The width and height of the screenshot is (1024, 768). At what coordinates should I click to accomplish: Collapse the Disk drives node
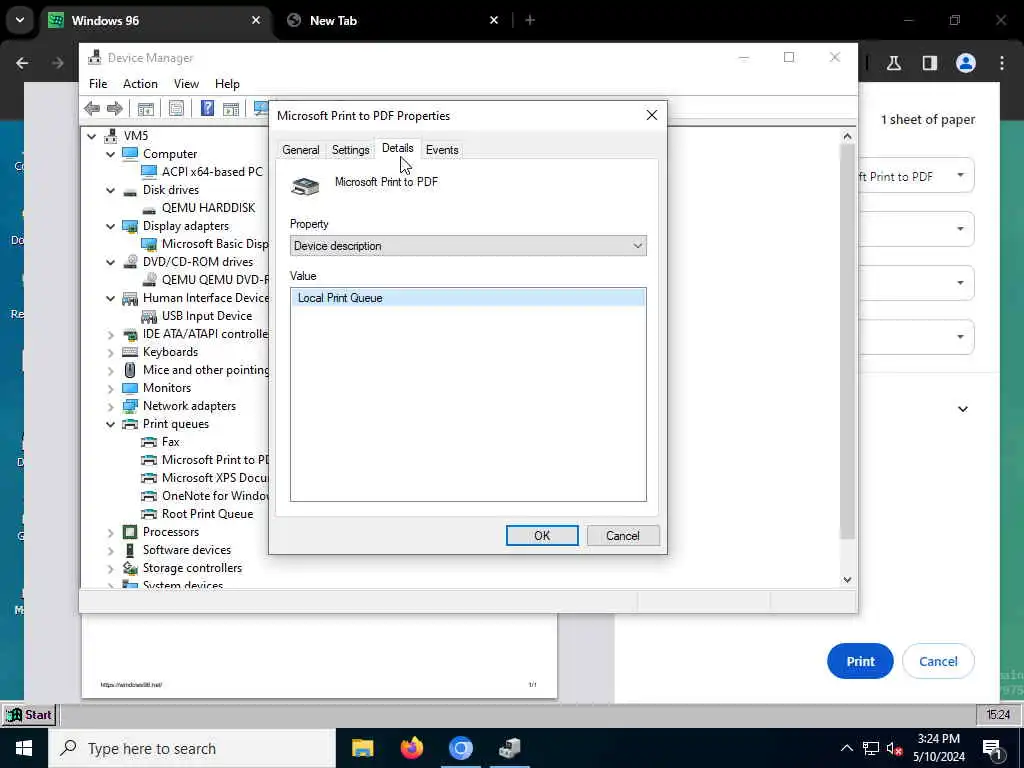110,190
